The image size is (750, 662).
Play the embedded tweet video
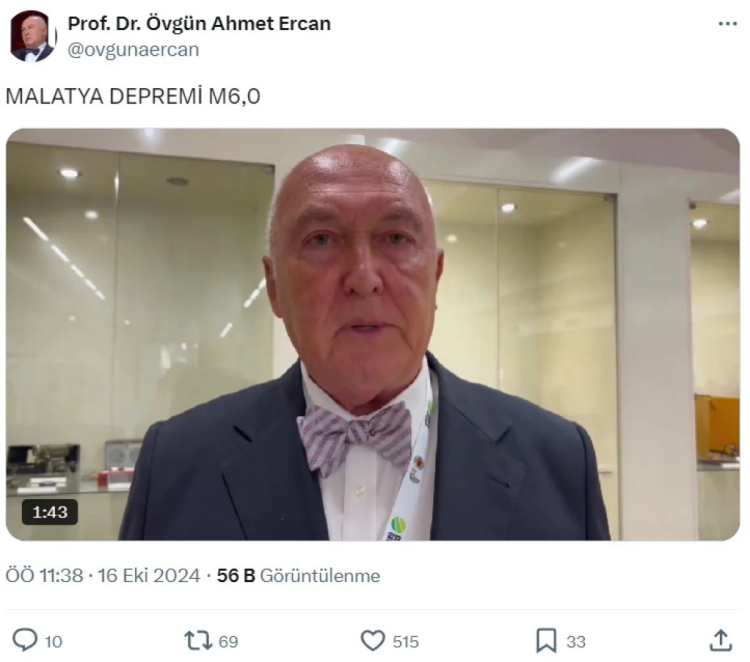373,334
